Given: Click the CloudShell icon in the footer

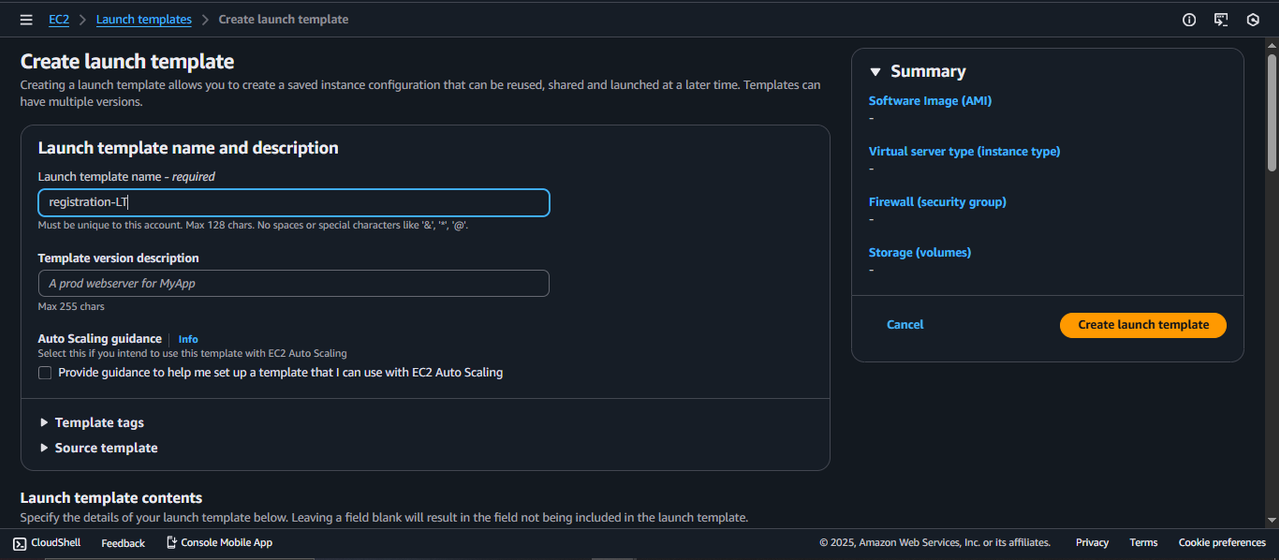Looking at the screenshot, I should point(20,543).
